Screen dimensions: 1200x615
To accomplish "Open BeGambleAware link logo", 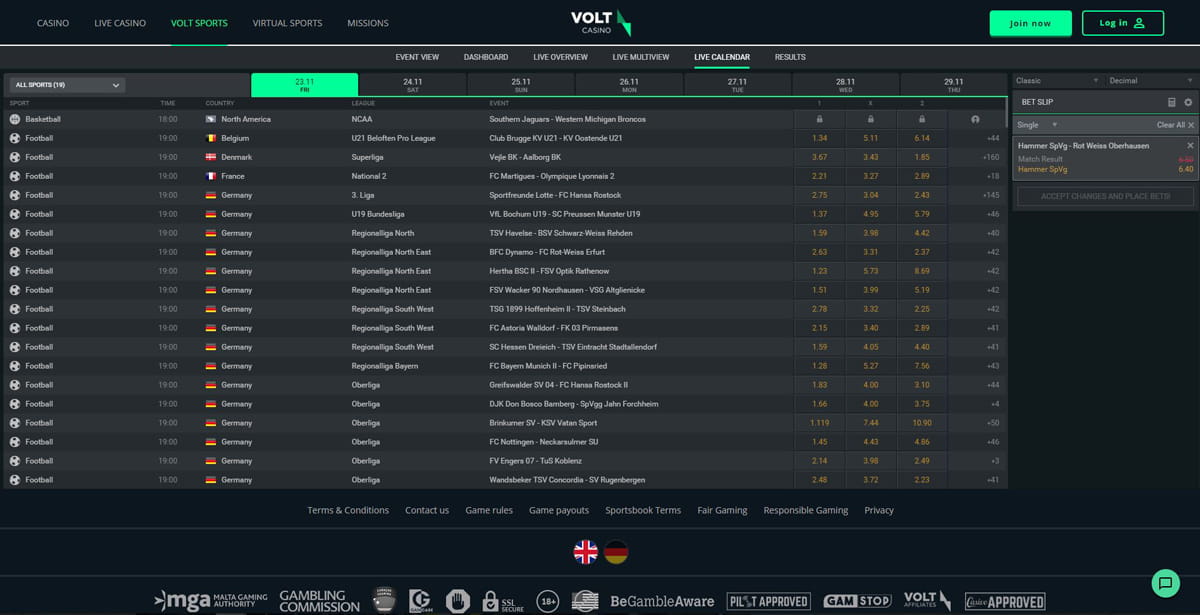I will tap(662, 601).
